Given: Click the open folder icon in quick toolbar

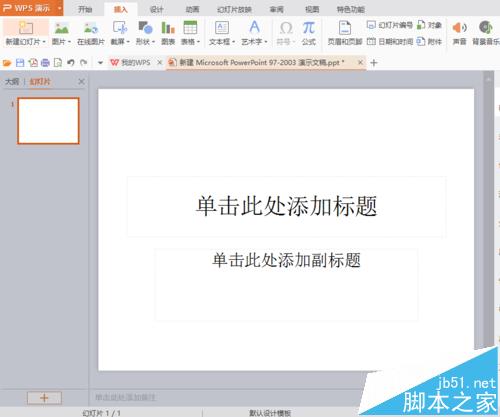Looking at the screenshot, I should pyautogui.click(x=7, y=63).
